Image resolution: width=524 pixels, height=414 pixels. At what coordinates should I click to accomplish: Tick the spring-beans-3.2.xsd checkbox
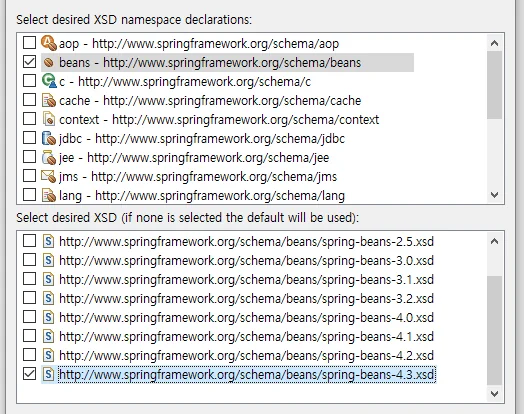click(x=29, y=298)
